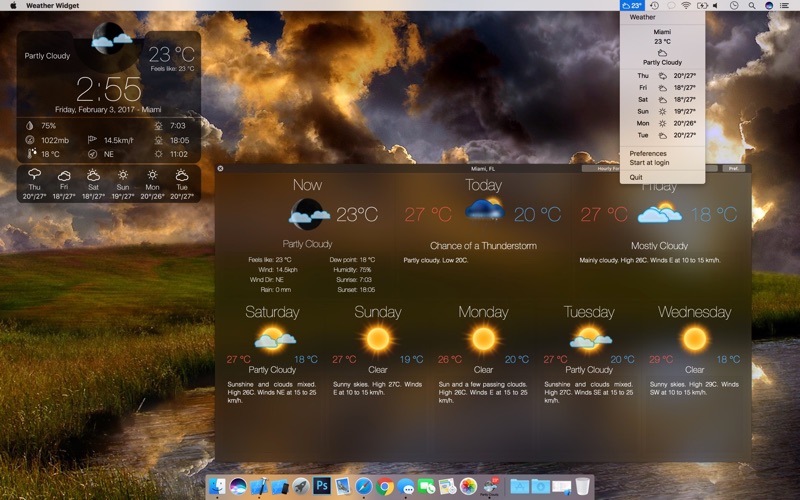Choose Quit in the weather menu
This screenshot has height=500, width=800.
636,177
